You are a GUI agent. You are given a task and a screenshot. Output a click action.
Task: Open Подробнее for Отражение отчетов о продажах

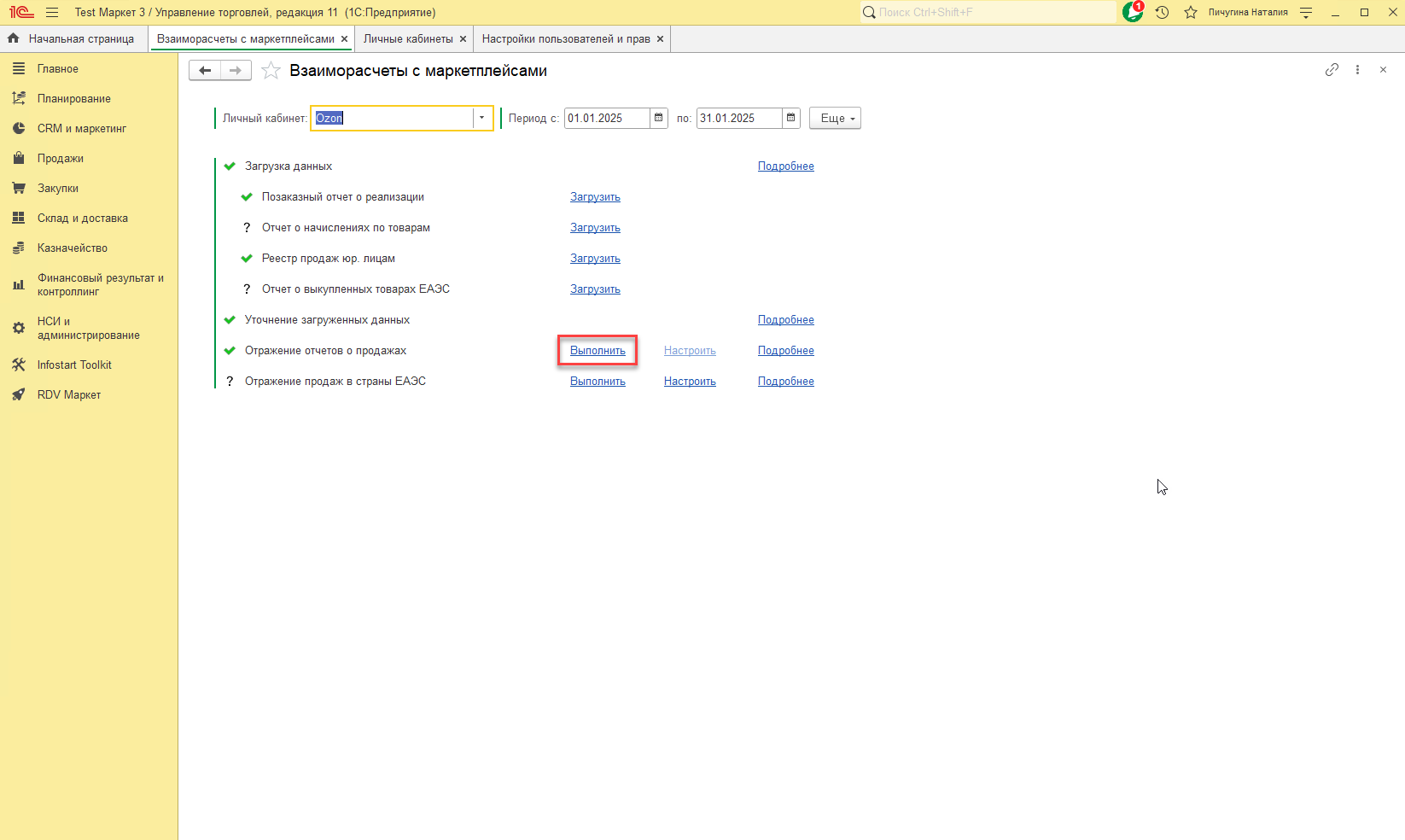pyautogui.click(x=786, y=351)
